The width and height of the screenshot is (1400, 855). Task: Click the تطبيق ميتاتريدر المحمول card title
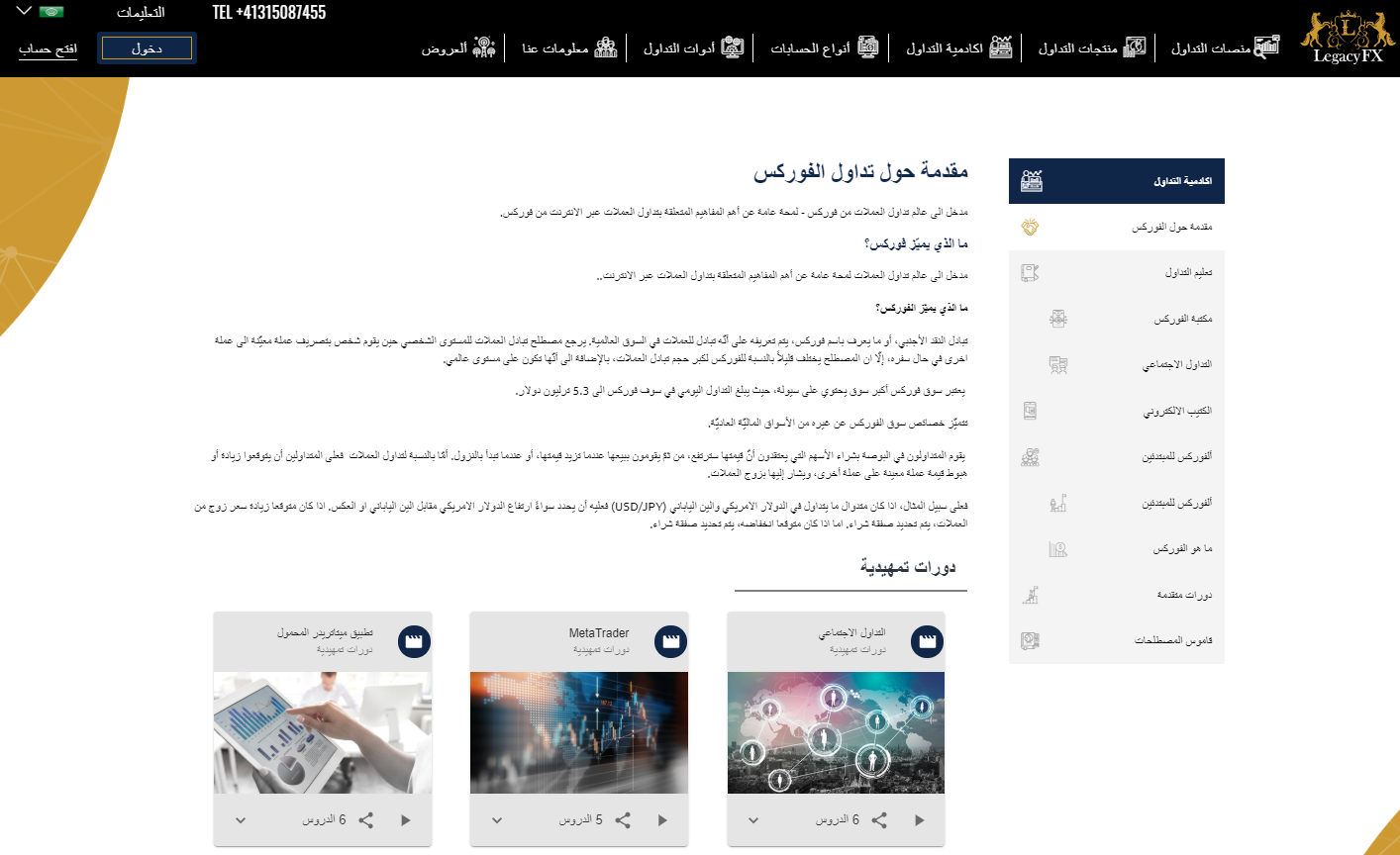coord(325,633)
